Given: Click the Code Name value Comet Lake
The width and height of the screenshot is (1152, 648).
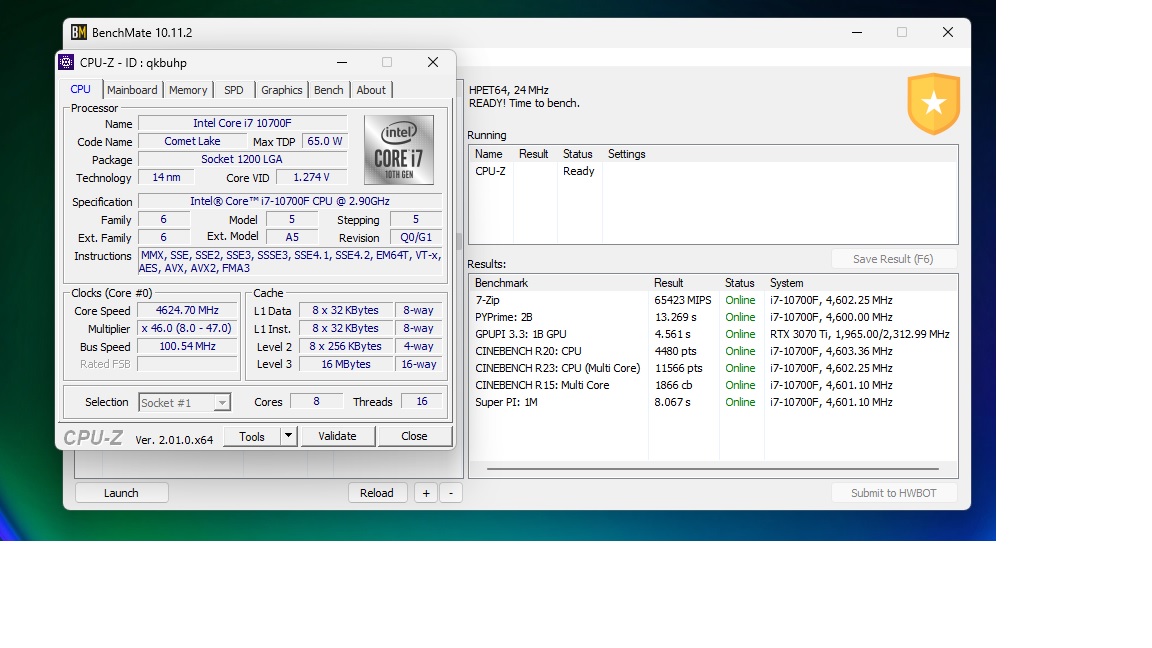Looking at the screenshot, I should pos(192,141).
